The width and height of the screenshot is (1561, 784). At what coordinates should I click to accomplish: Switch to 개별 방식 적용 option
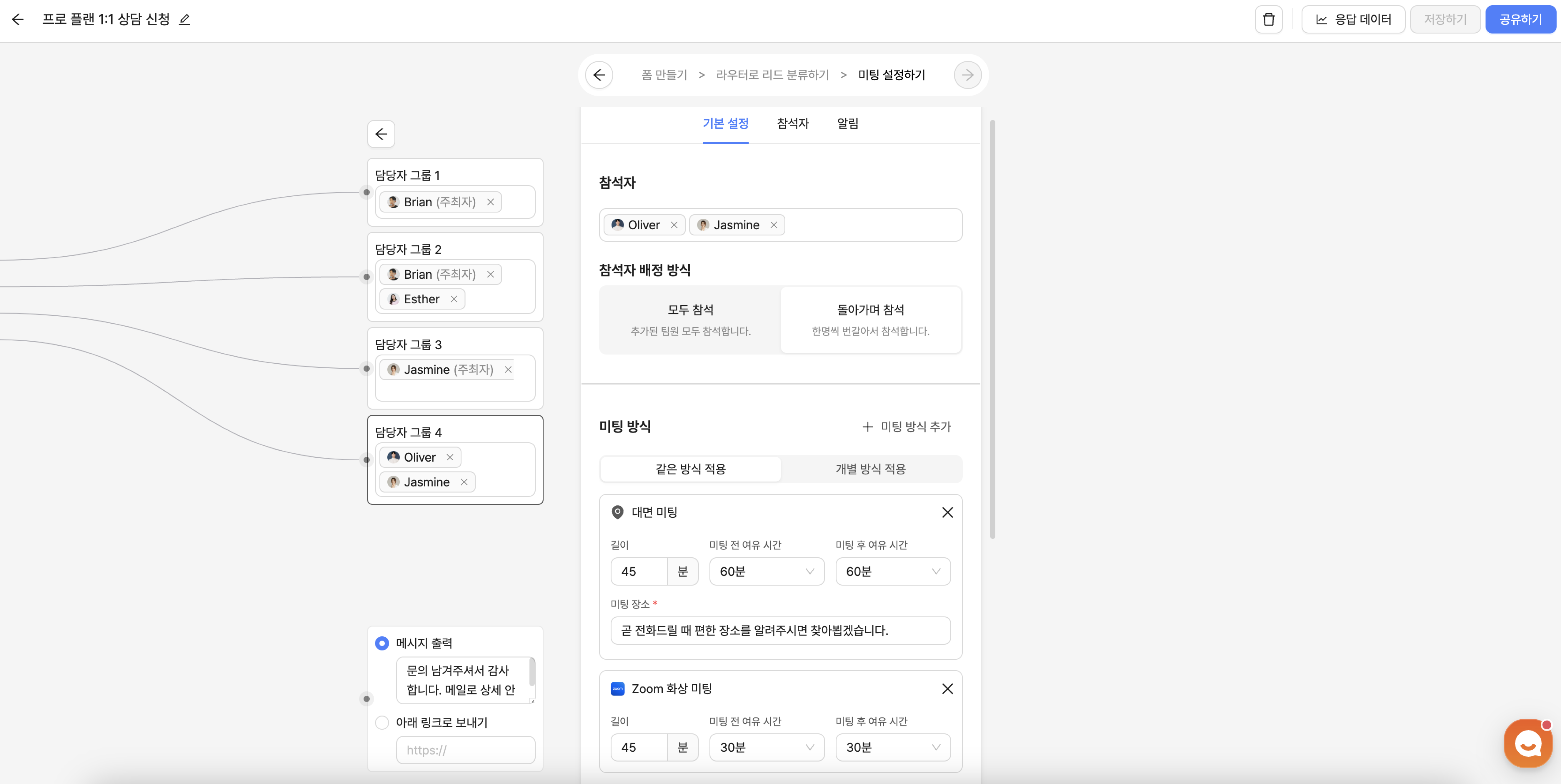point(870,469)
